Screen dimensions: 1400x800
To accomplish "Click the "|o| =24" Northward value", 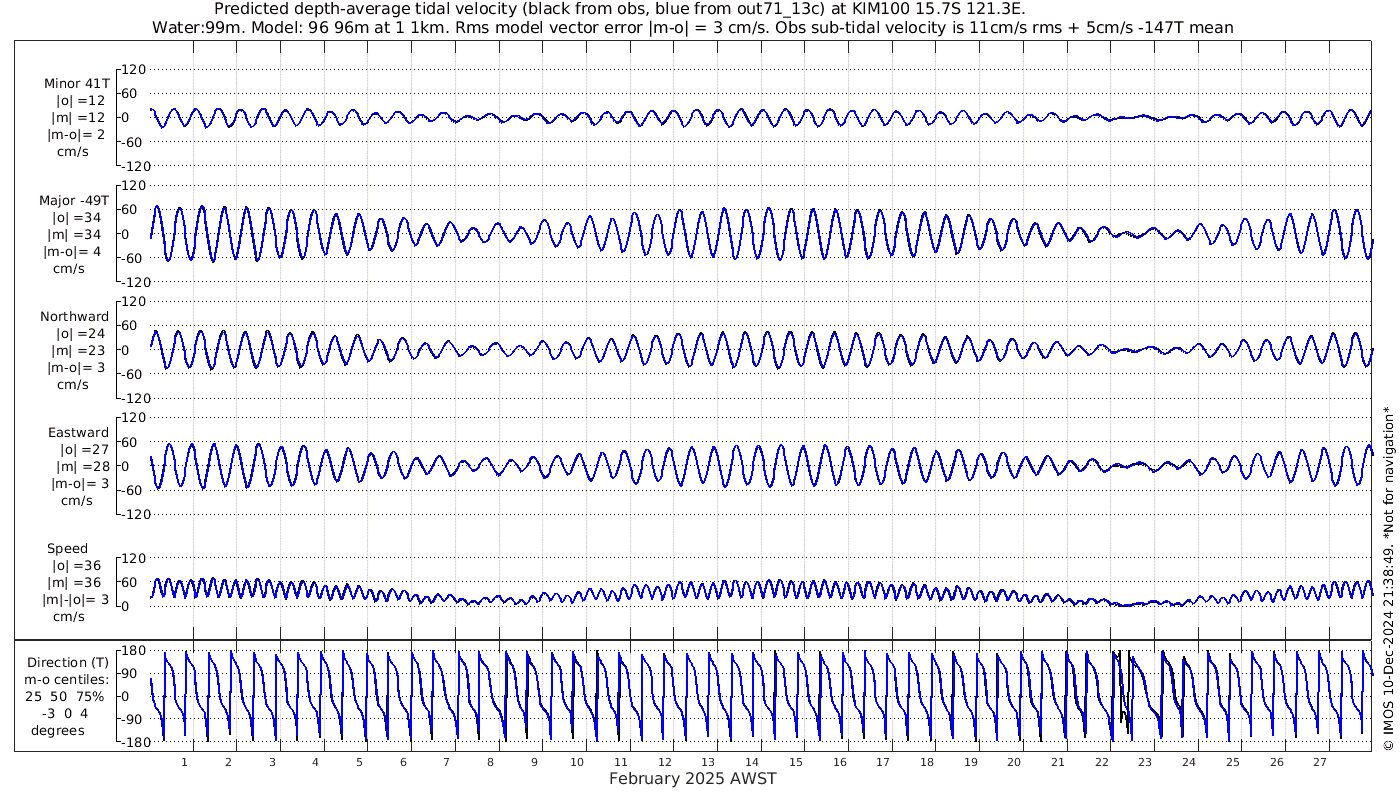I will (81, 333).
